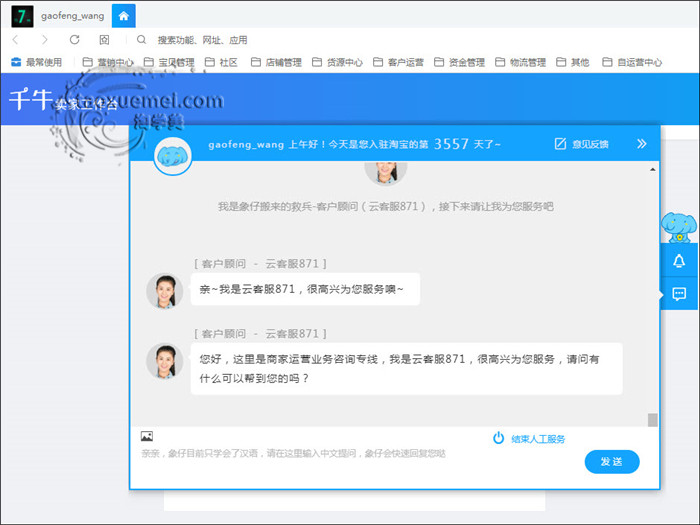
Task: Select the 最常使用 favorites item
Action: pyautogui.click(x=36, y=62)
